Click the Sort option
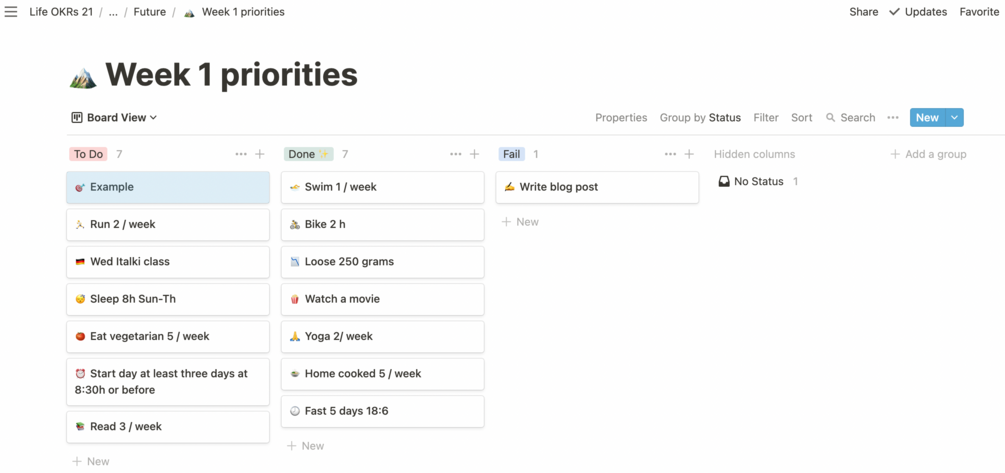 coord(801,118)
